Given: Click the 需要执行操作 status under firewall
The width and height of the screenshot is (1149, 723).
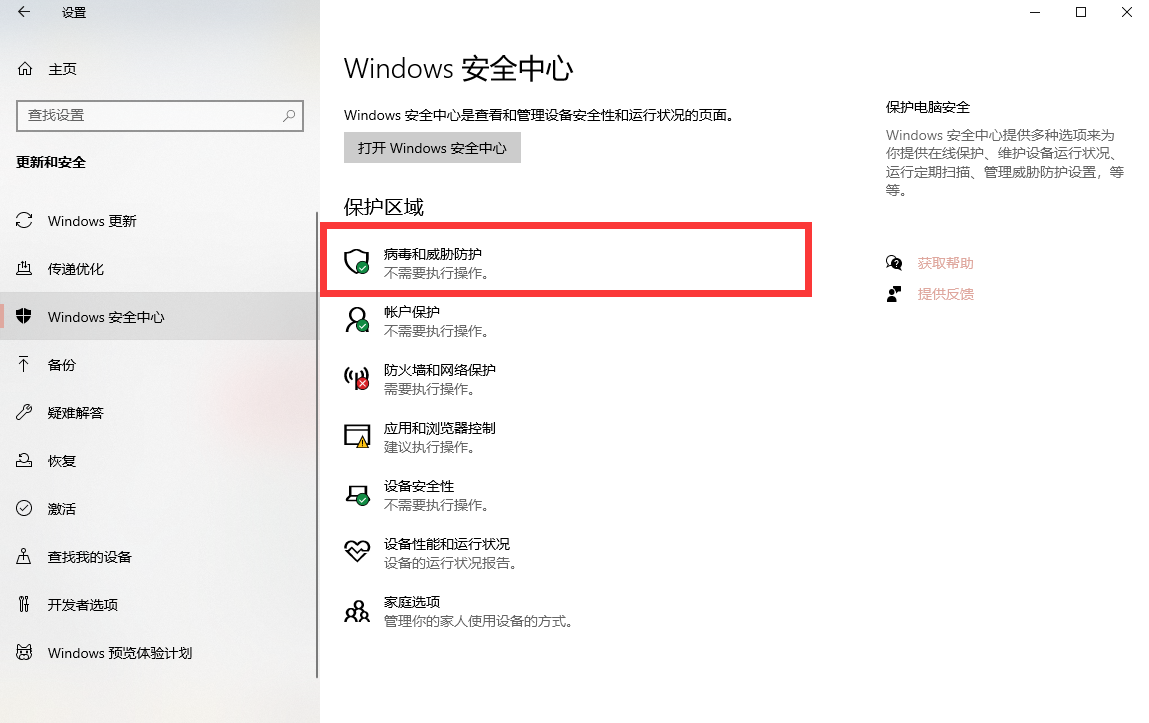Looking at the screenshot, I should point(429,389).
